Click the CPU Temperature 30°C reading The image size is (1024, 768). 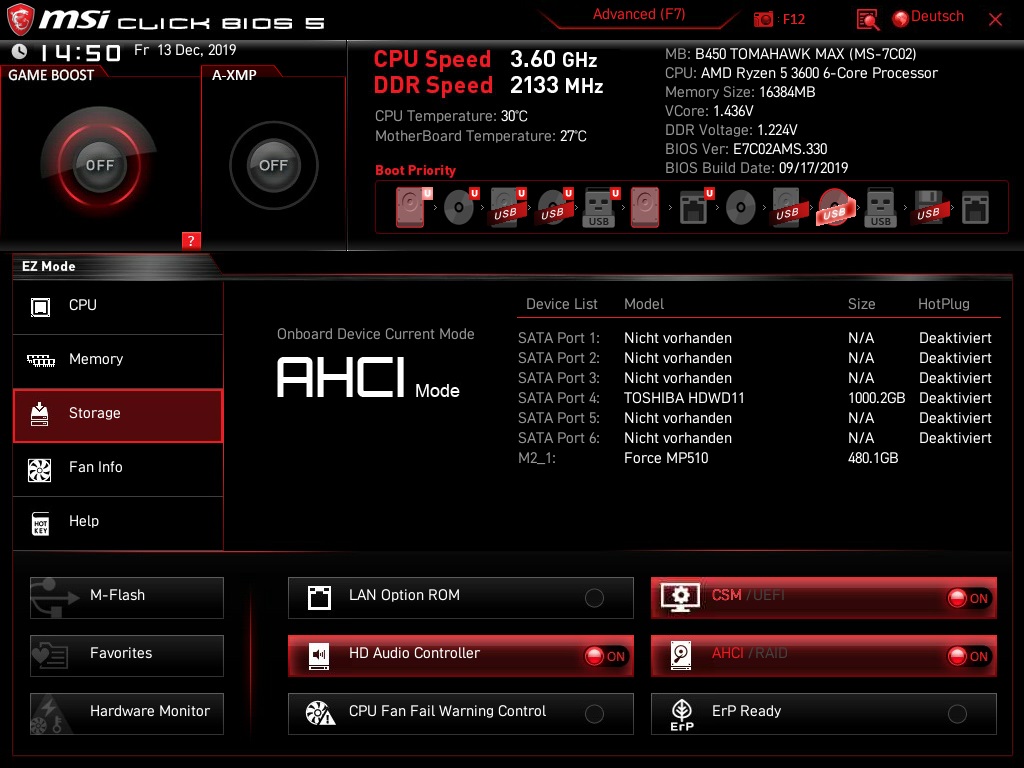pyautogui.click(x=451, y=116)
